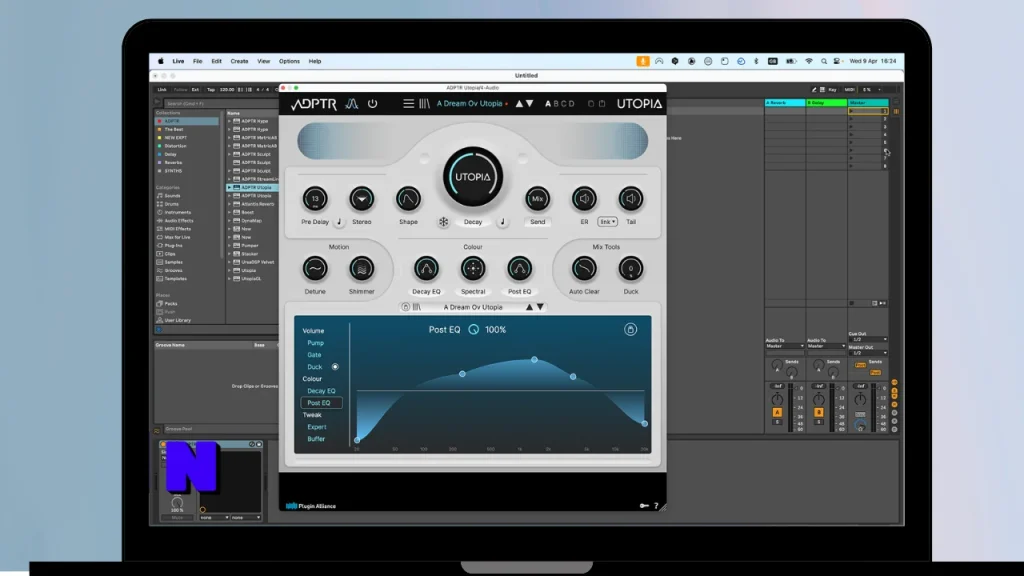Go to next preset with header down arrow
Viewport: 1024px width, 576px height.
click(x=530, y=103)
